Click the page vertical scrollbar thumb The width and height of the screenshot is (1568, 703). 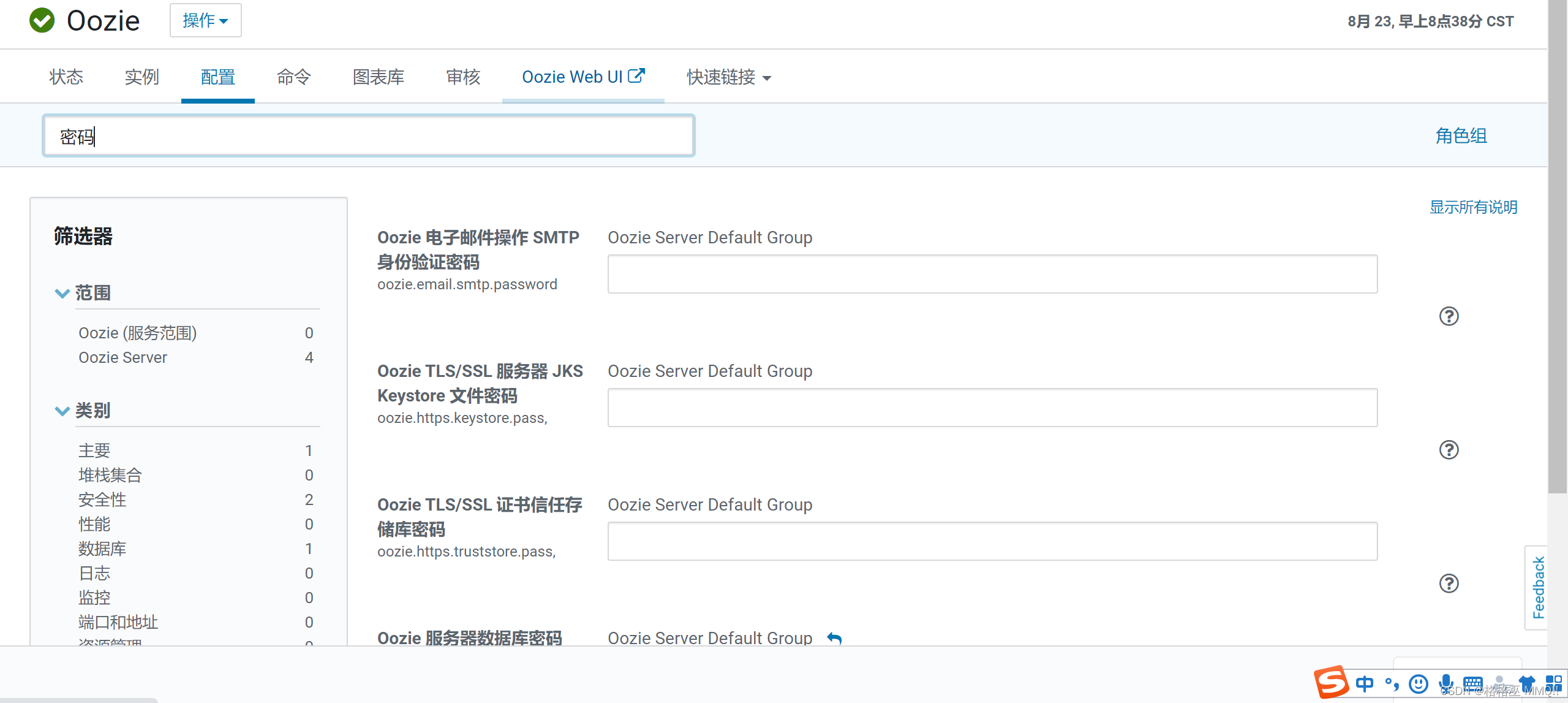[1558, 246]
